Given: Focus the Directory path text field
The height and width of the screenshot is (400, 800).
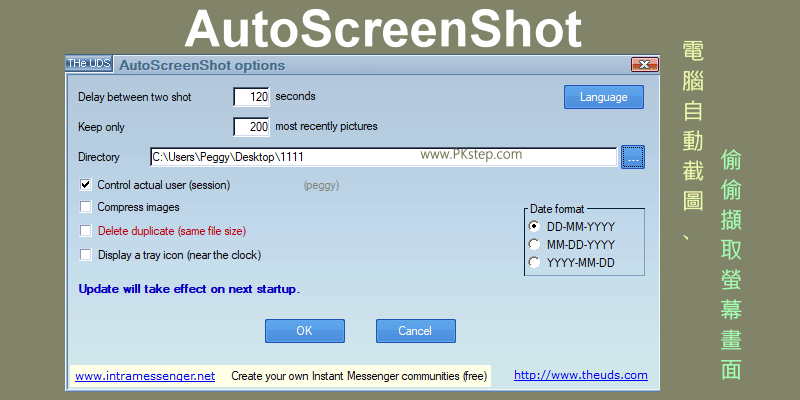Looking at the screenshot, I should pos(383,157).
